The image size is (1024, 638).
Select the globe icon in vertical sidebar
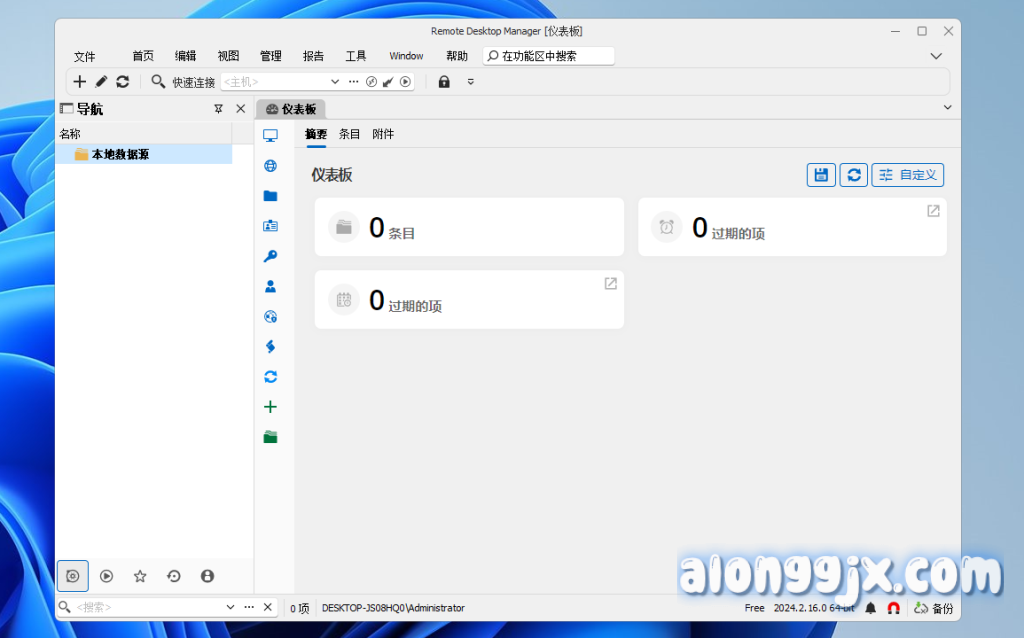(270, 166)
